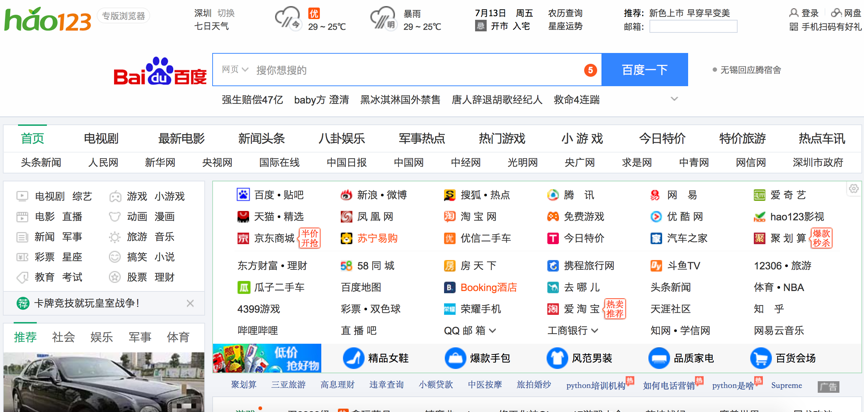Open the 七日天气 forecast link
The image size is (864, 412).
(212, 26)
